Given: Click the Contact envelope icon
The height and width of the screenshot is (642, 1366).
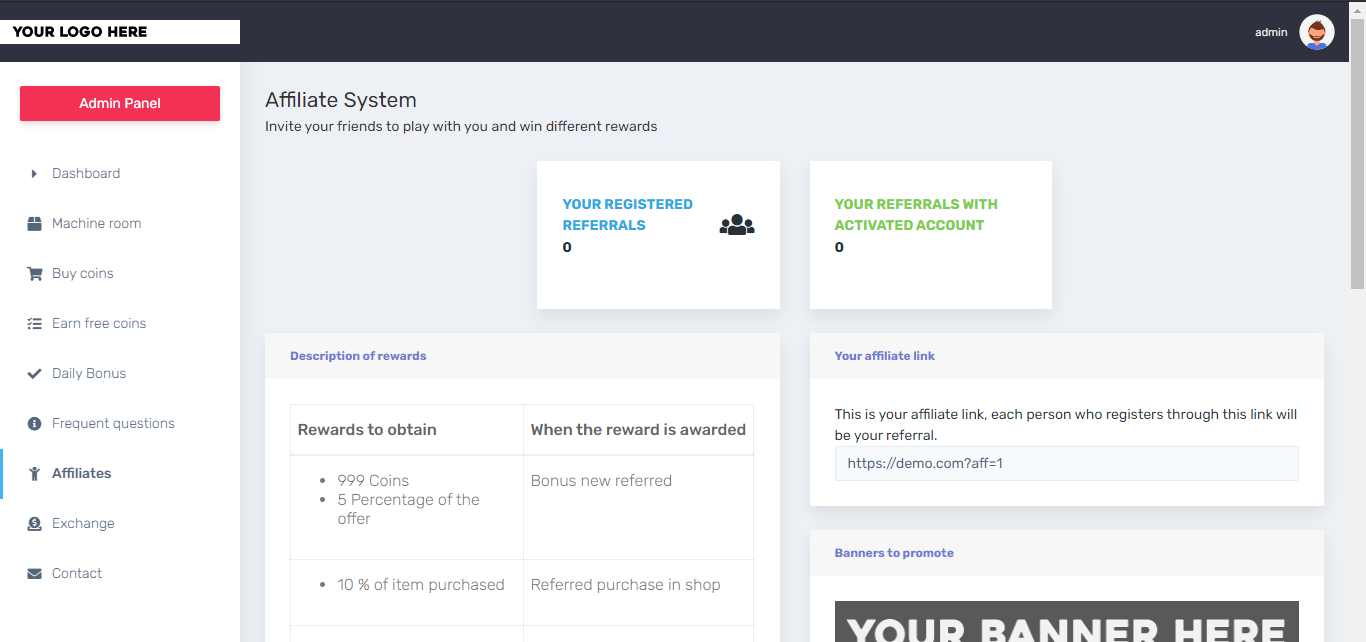Looking at the screenshot, I should 34,573.
